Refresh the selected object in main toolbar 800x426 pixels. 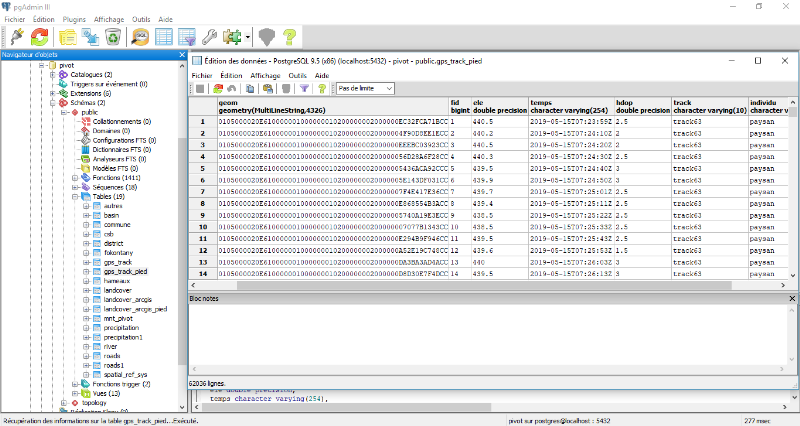40,37
